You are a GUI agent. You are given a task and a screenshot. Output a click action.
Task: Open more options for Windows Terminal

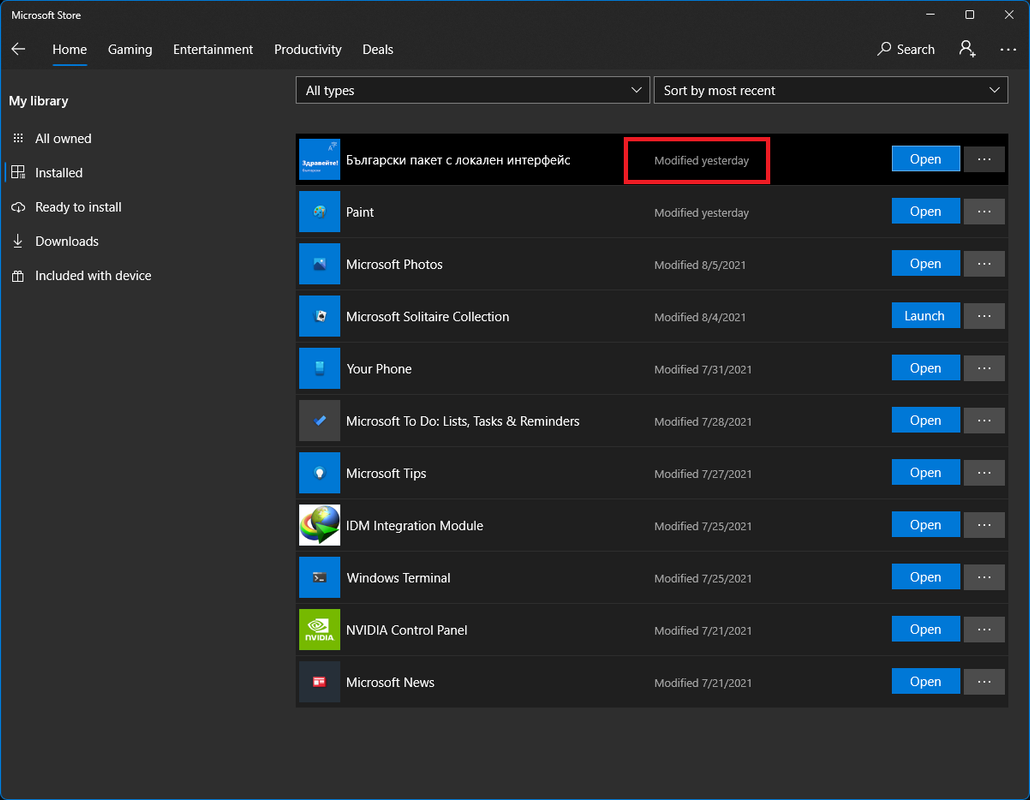[983, 577]
